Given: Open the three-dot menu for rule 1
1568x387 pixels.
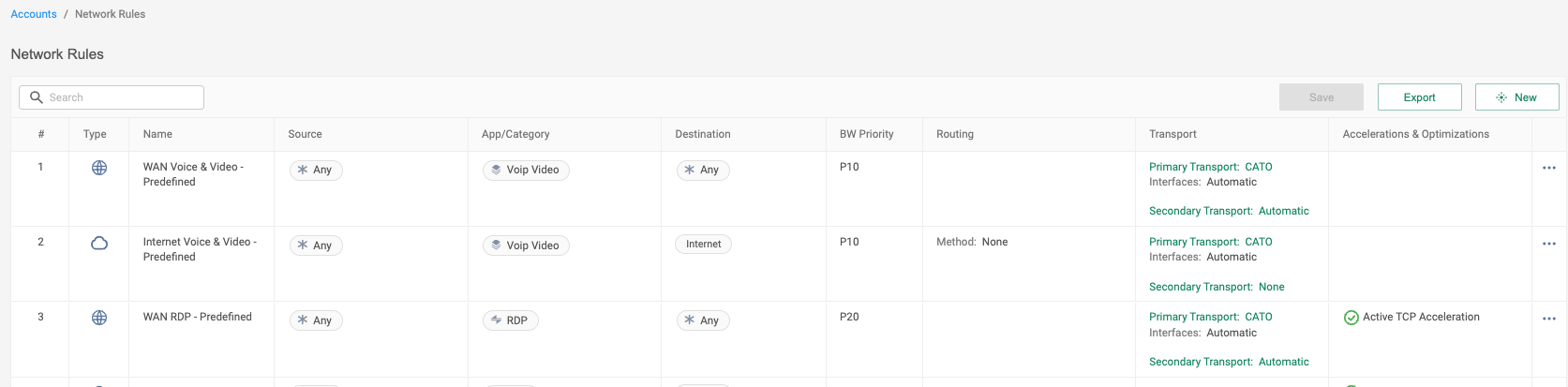Looking at the screenshot, I should [1548, 168].
